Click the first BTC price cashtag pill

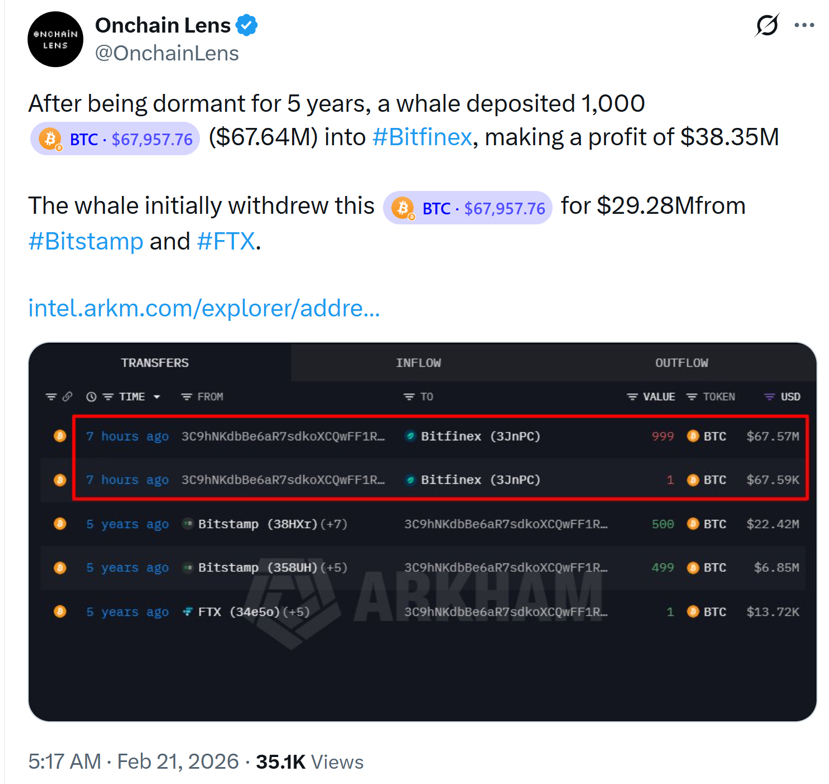(115, 139)
